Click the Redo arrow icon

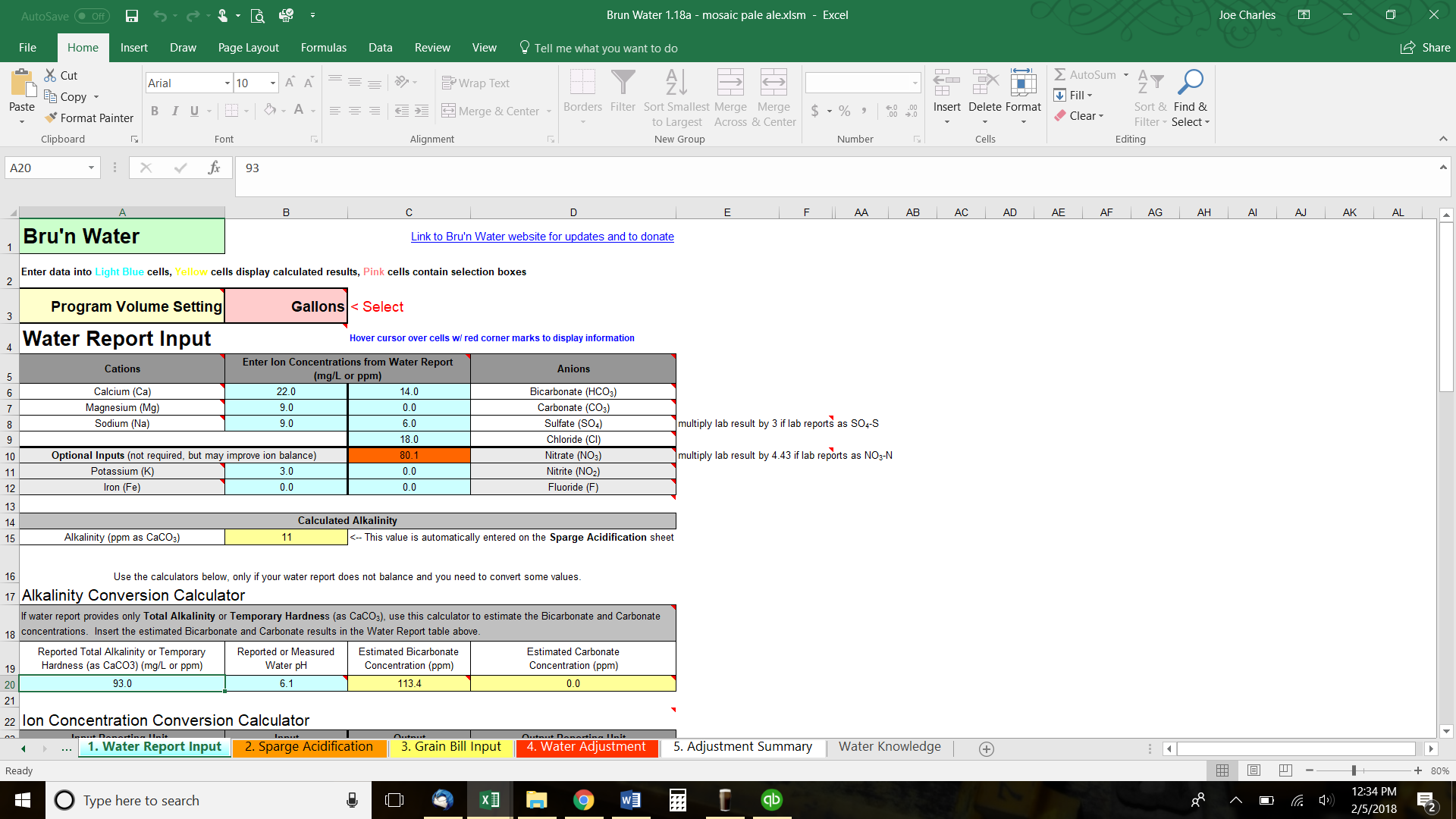(193, 15)
